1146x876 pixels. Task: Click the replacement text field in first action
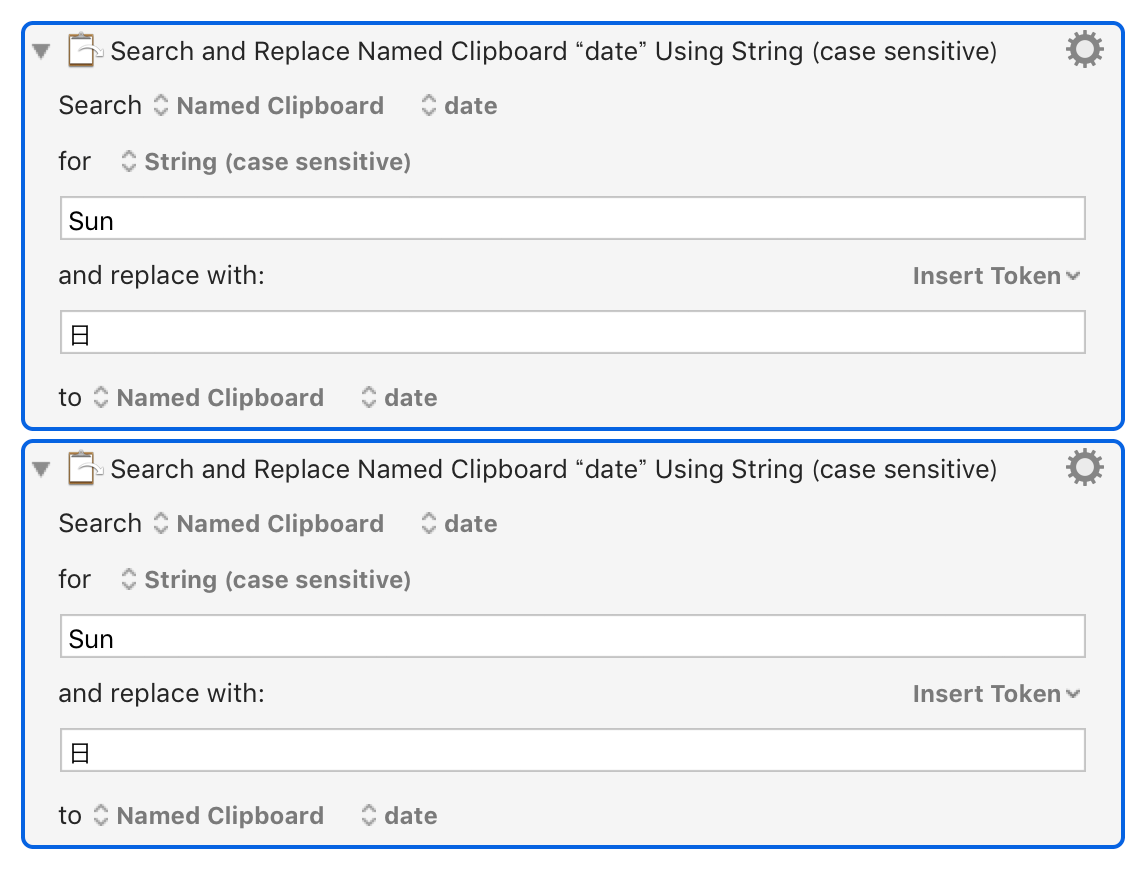click(572, 332)
